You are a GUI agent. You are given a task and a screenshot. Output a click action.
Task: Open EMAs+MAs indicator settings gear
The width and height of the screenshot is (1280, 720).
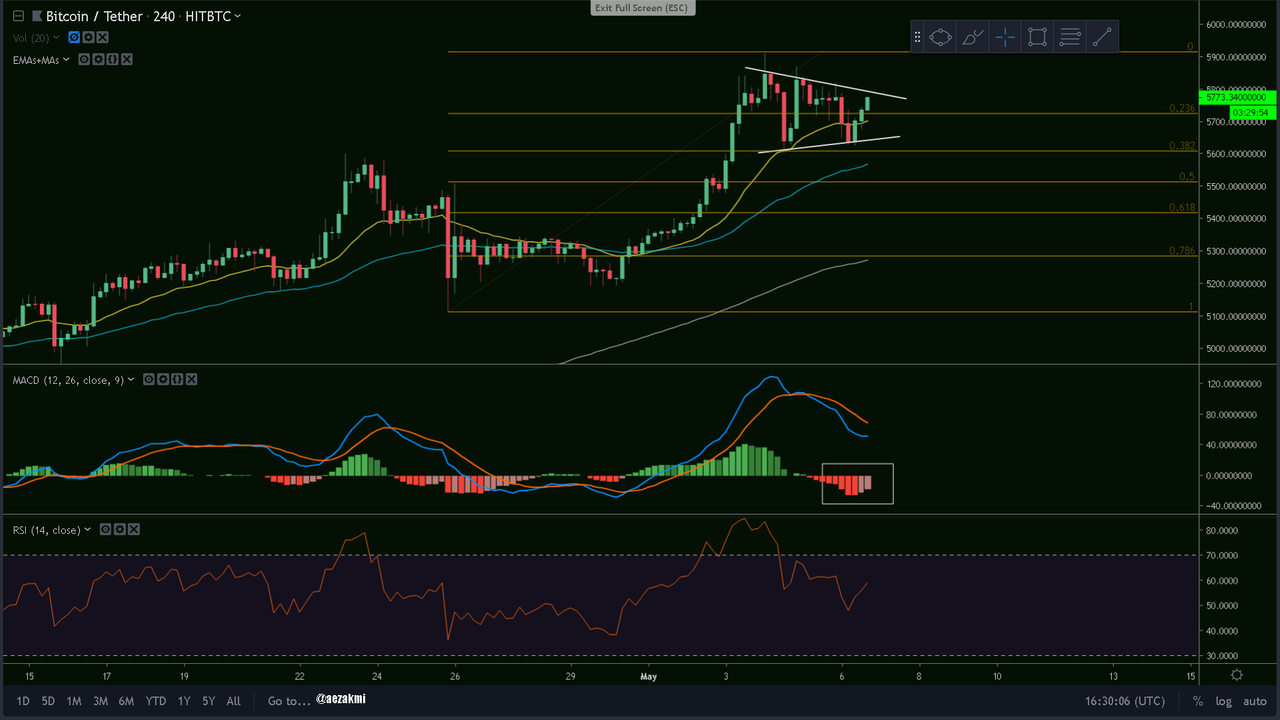click(98, 60)
